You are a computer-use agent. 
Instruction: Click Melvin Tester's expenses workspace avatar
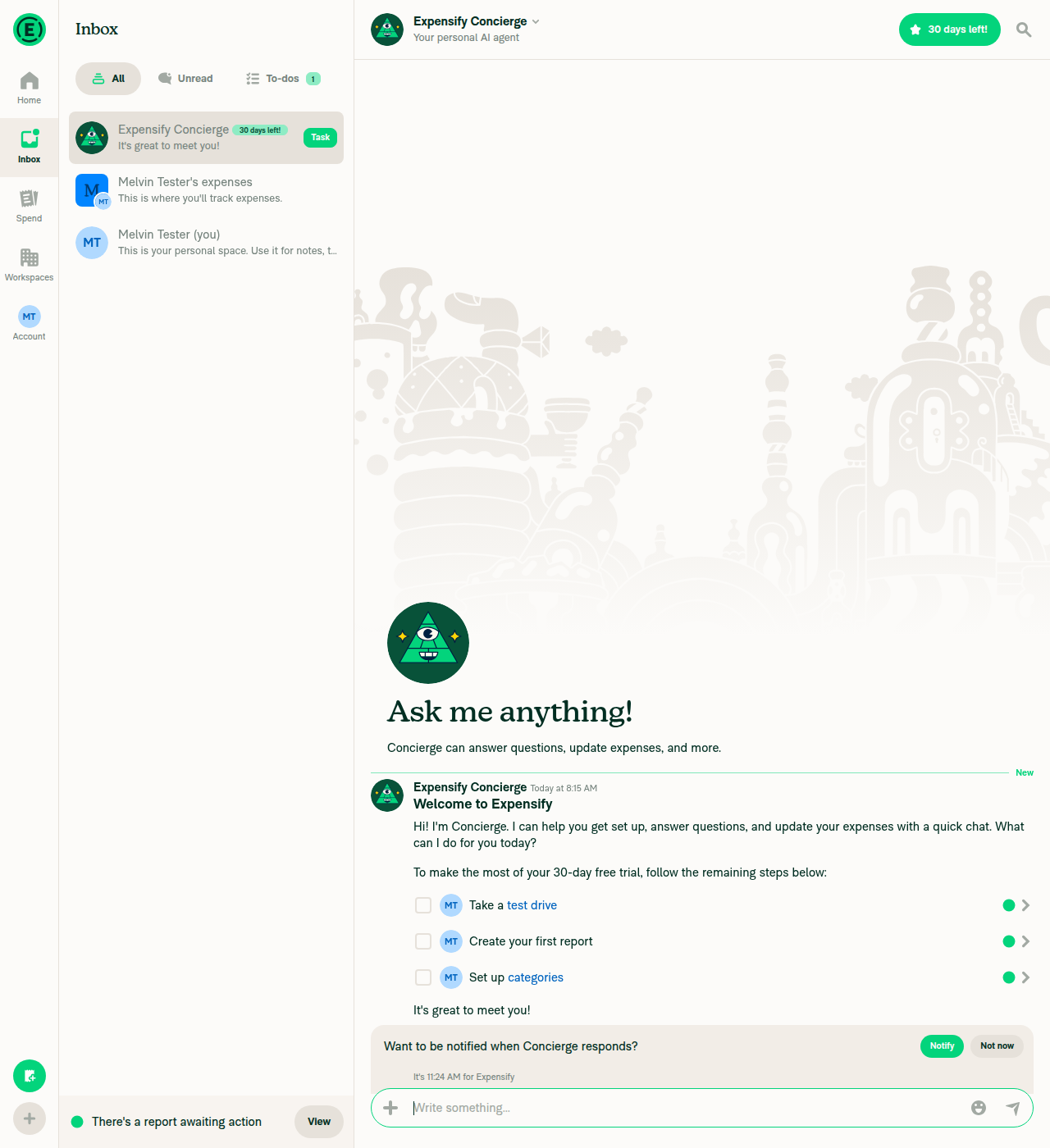click(x=92, y=190)
